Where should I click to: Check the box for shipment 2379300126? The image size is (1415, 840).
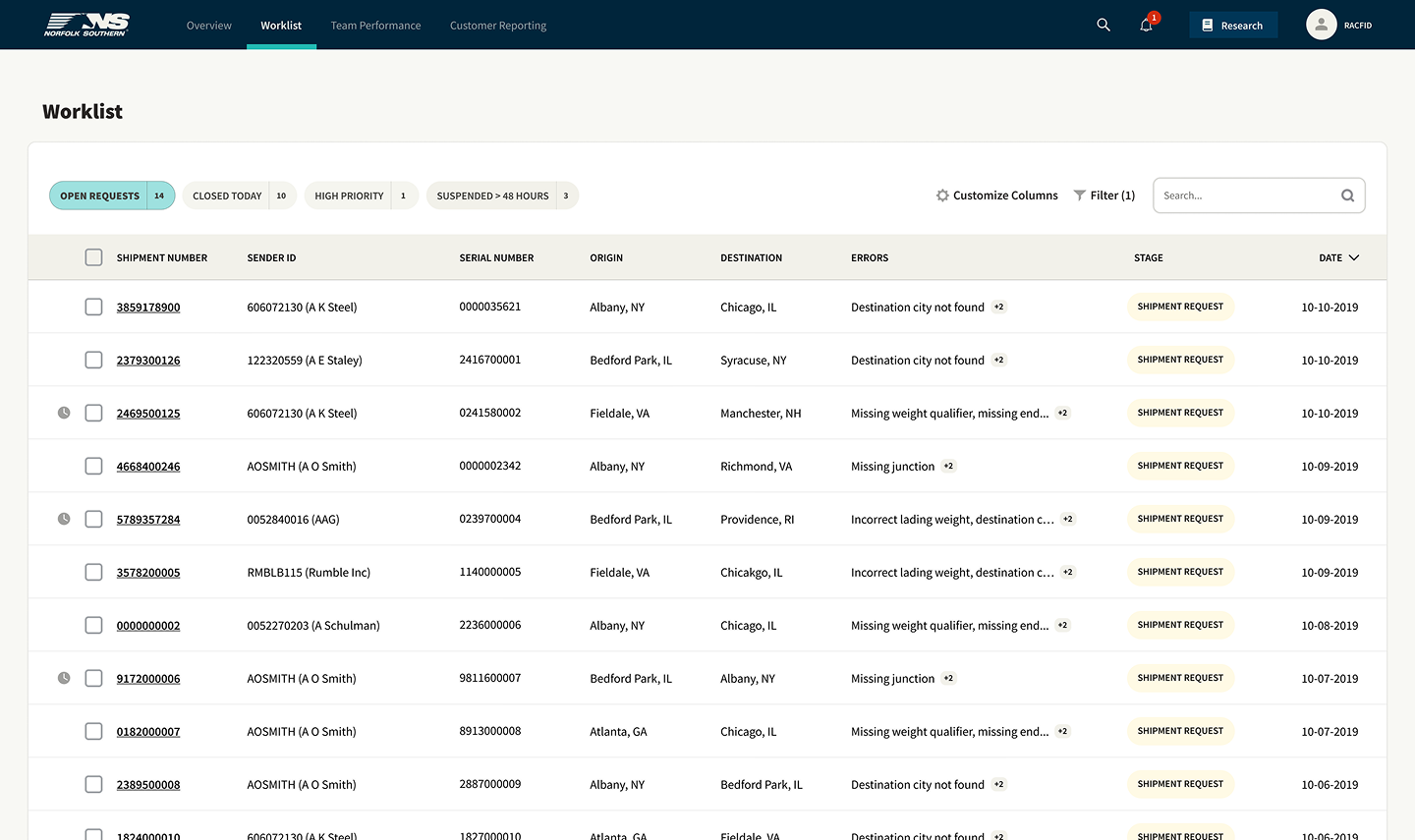point(93,360)
